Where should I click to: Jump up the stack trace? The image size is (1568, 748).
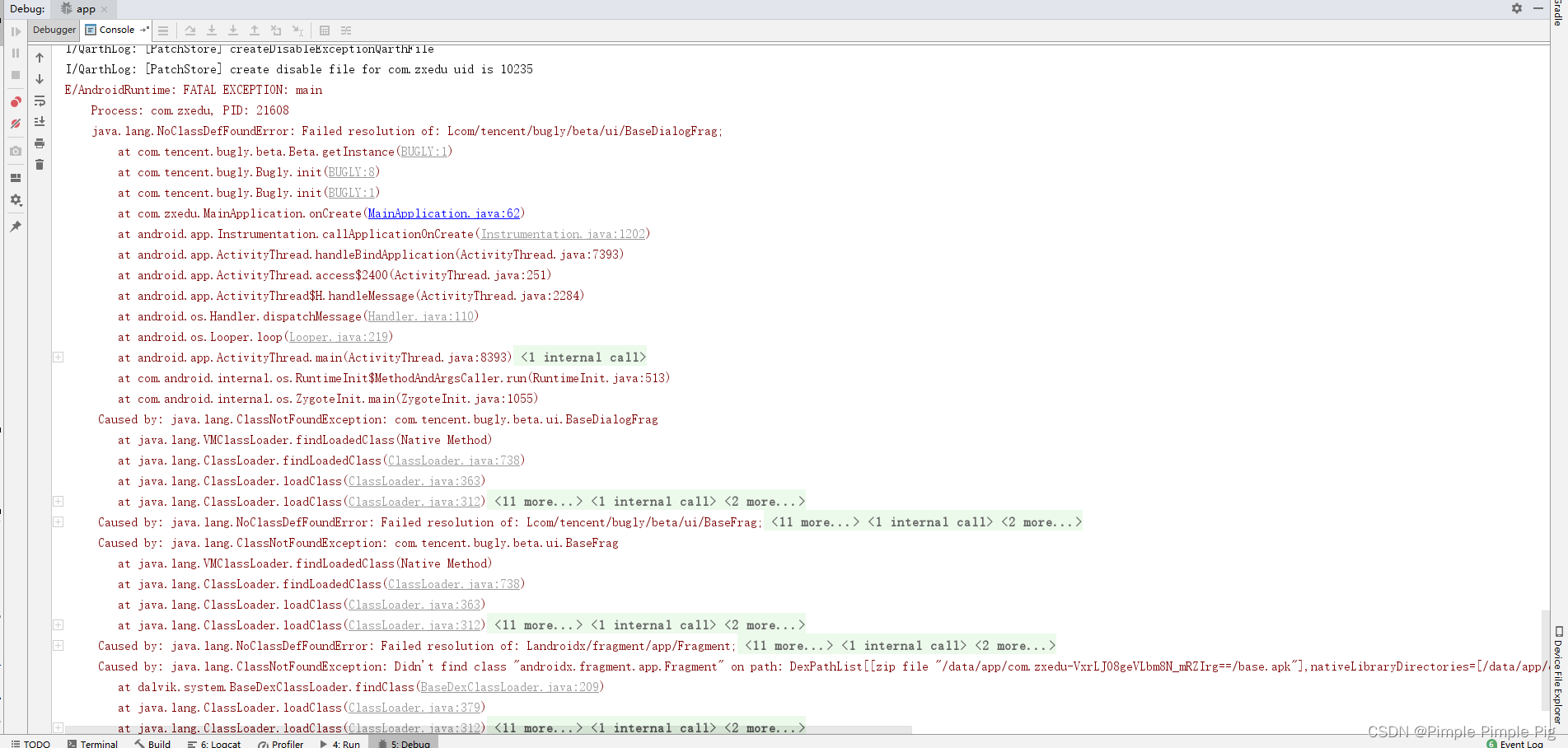(40, 58)
